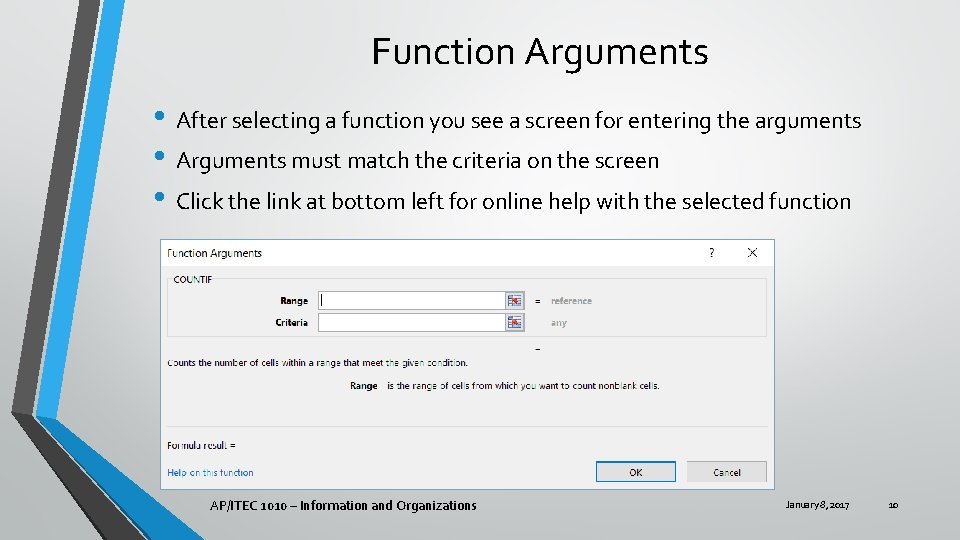The height and width of the screenshot is (540, 960).
Task: Click the bold Range label
Action: 294,301
